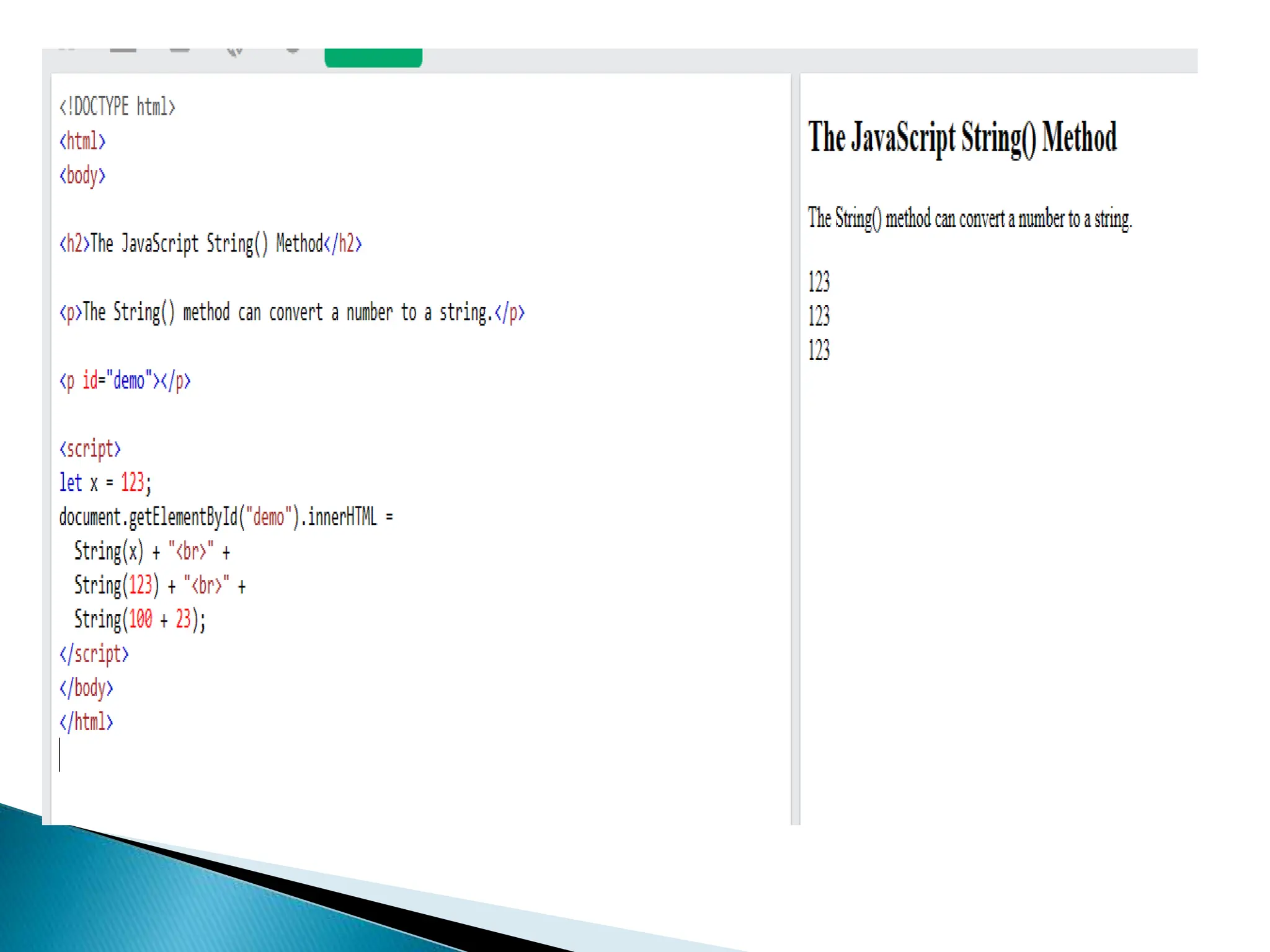Screen dimensions: 1270x952
Task: Click the opening h2 tag in code
Action: pos(74,244)
